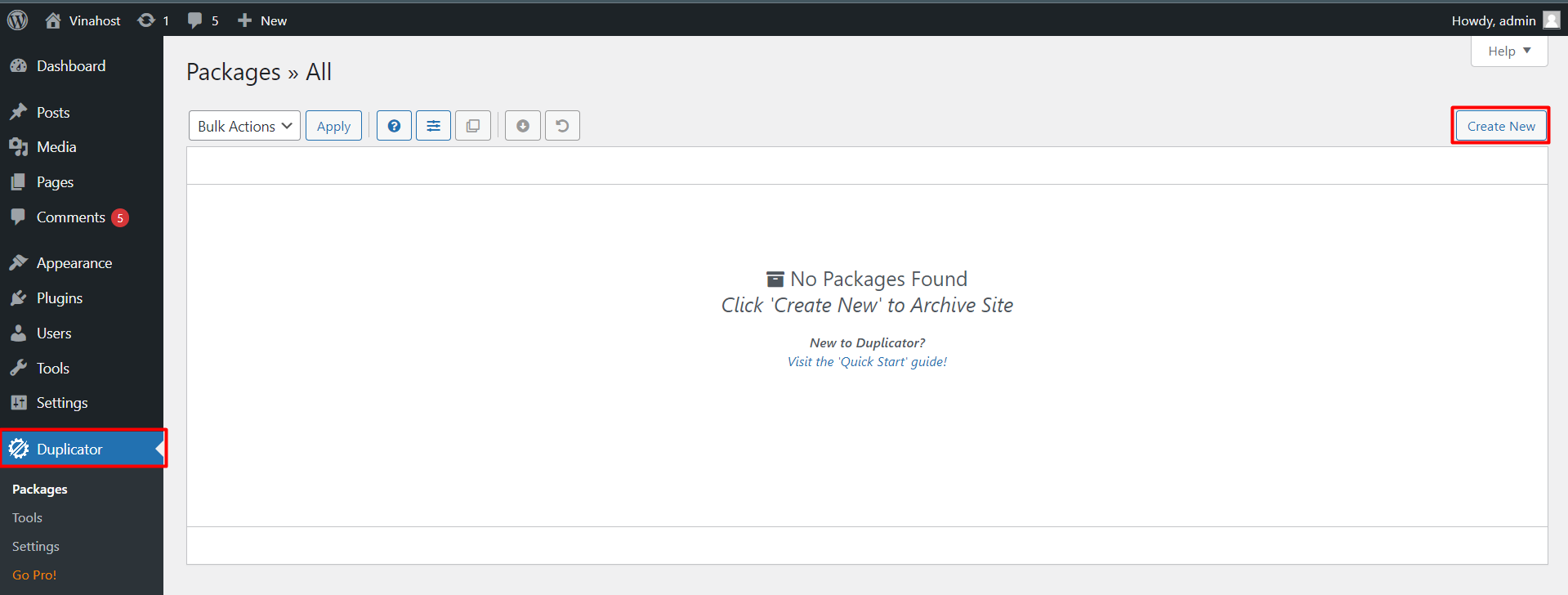Expand the Help tab dropdown

click(1508, 51)
